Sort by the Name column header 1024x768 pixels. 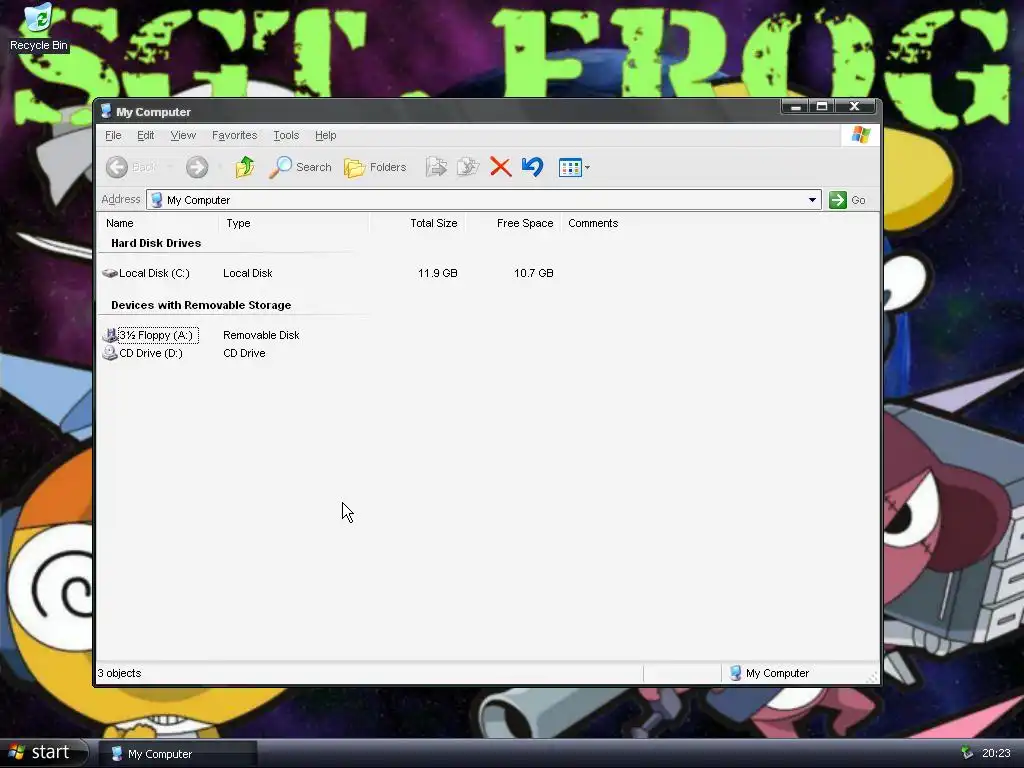157,223
